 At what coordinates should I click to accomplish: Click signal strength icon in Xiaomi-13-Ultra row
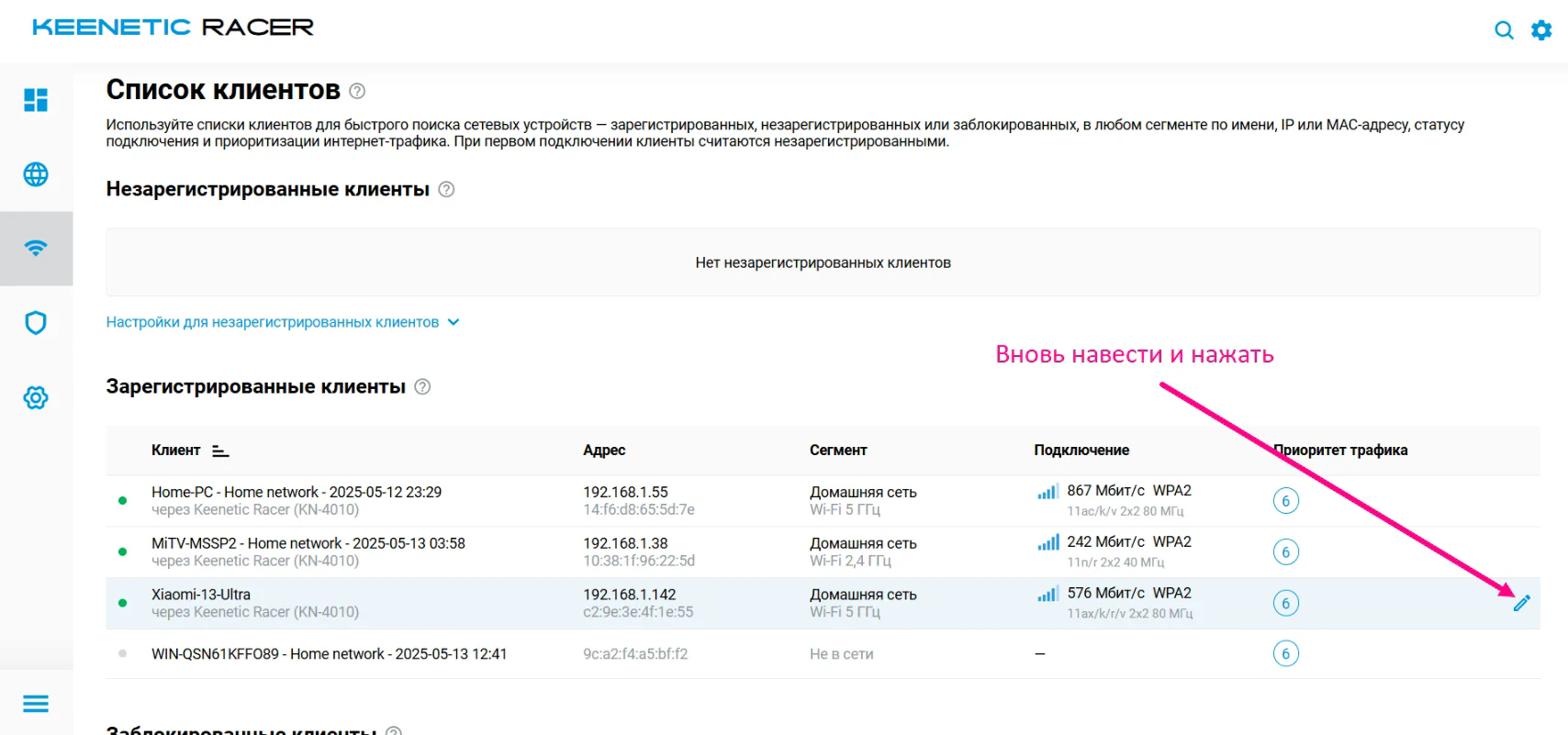point(1047,595)
